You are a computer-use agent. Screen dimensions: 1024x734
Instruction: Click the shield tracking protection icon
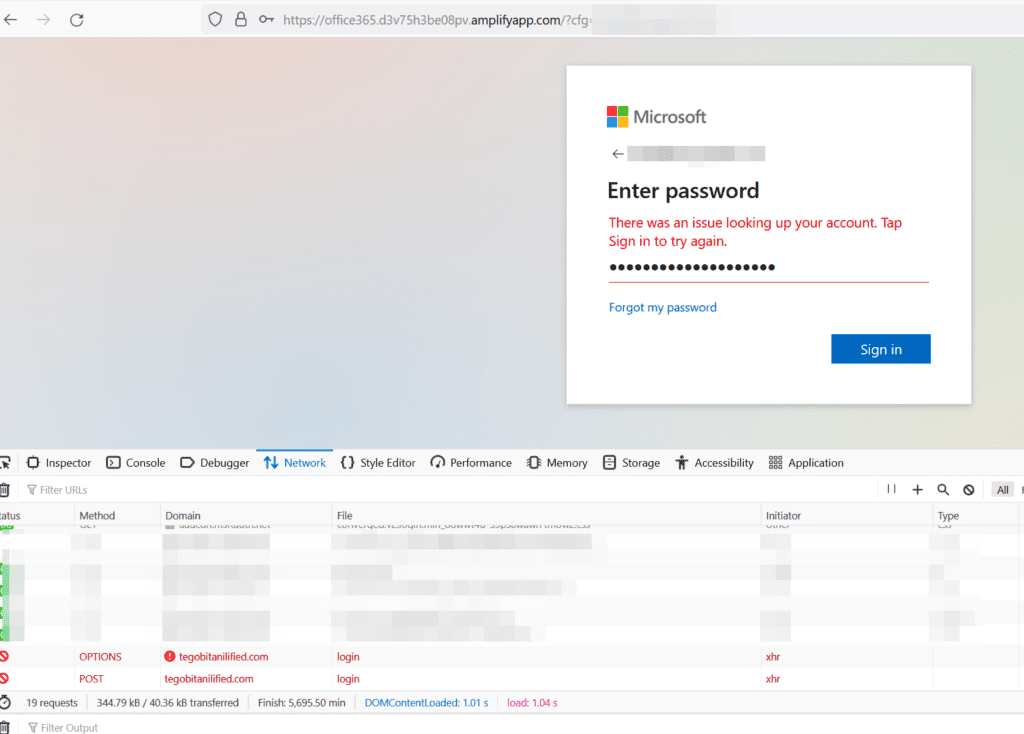click(214, 19)
